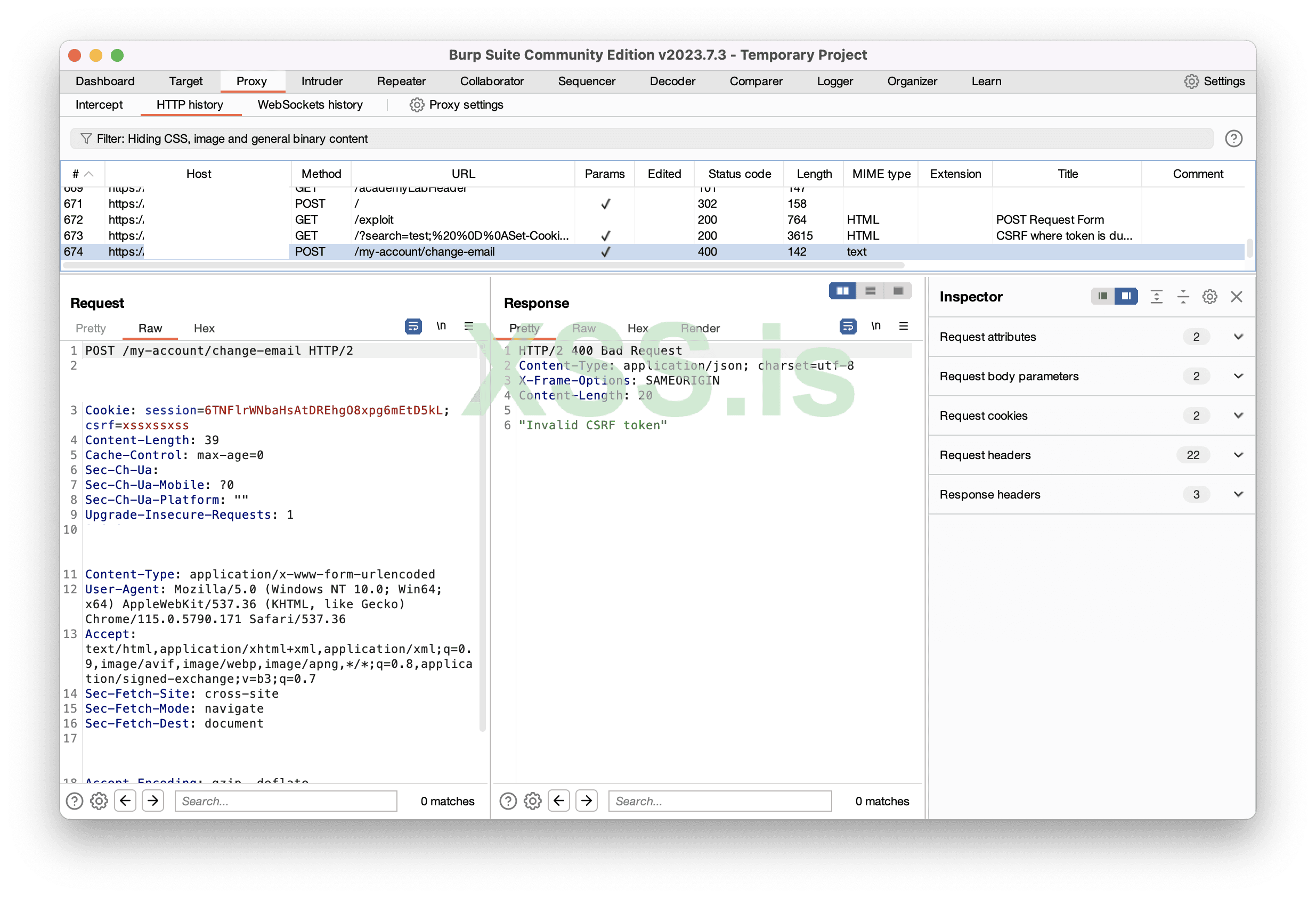Open Proxy settings

point(457,105)
